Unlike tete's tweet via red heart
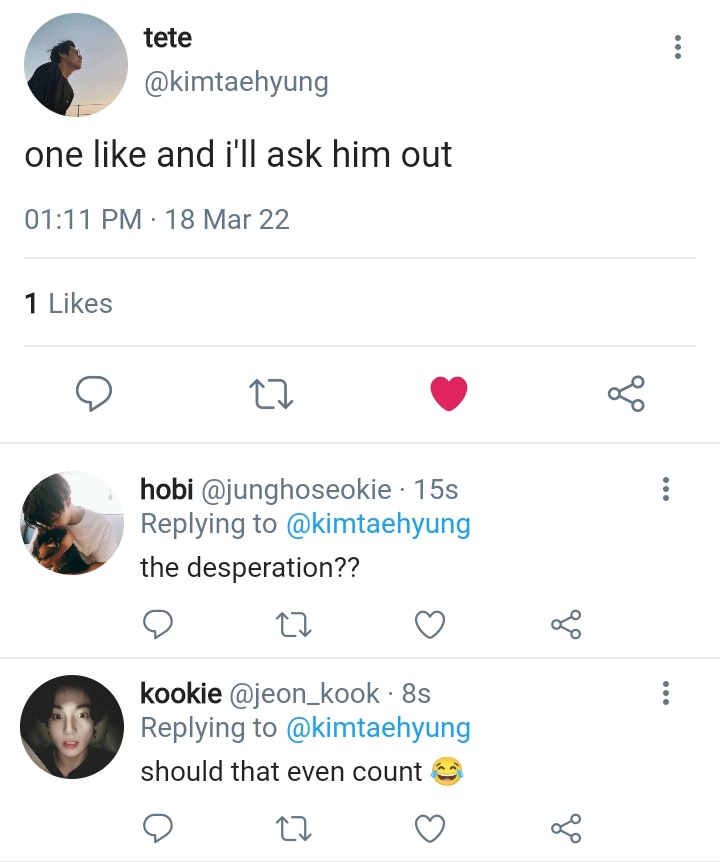 (448, 393)
